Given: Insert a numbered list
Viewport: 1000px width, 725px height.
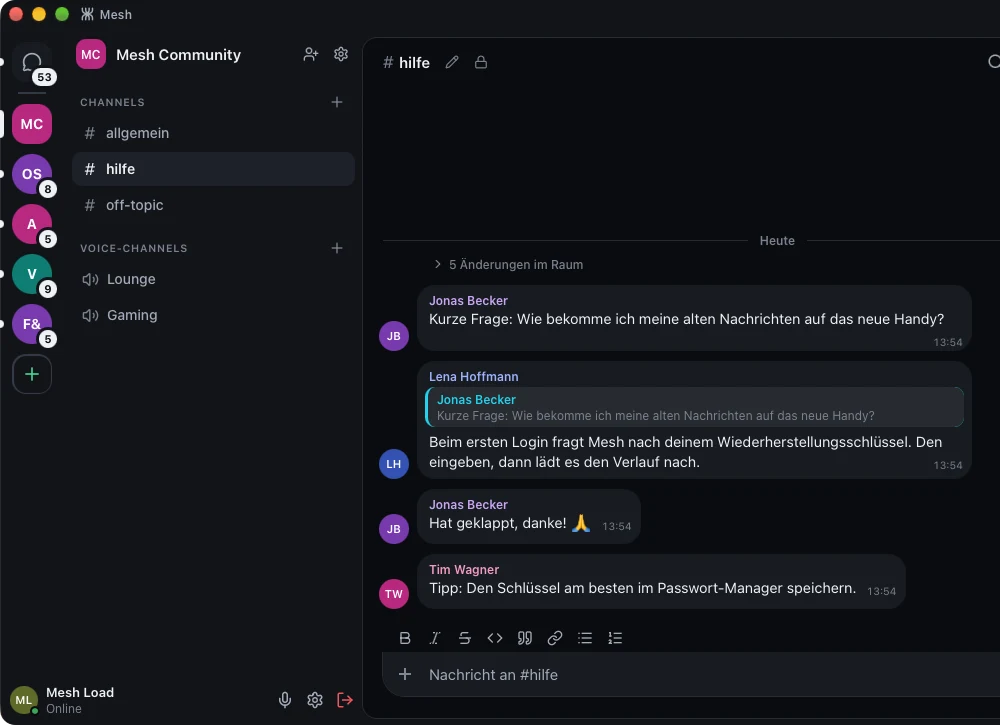Looking at the screenshot, I should coord(615,638).
